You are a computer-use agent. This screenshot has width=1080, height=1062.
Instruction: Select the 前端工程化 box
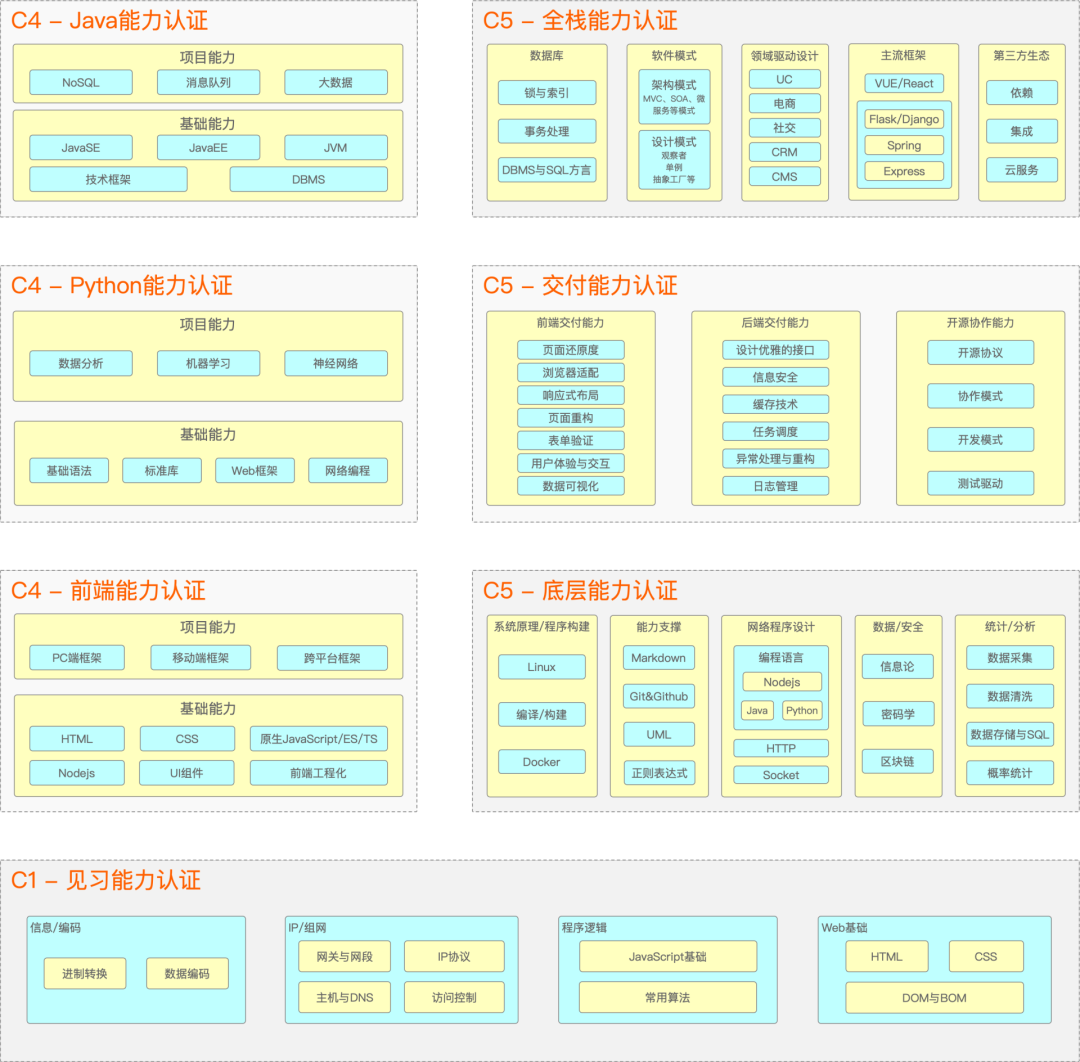tap(319, 773)
